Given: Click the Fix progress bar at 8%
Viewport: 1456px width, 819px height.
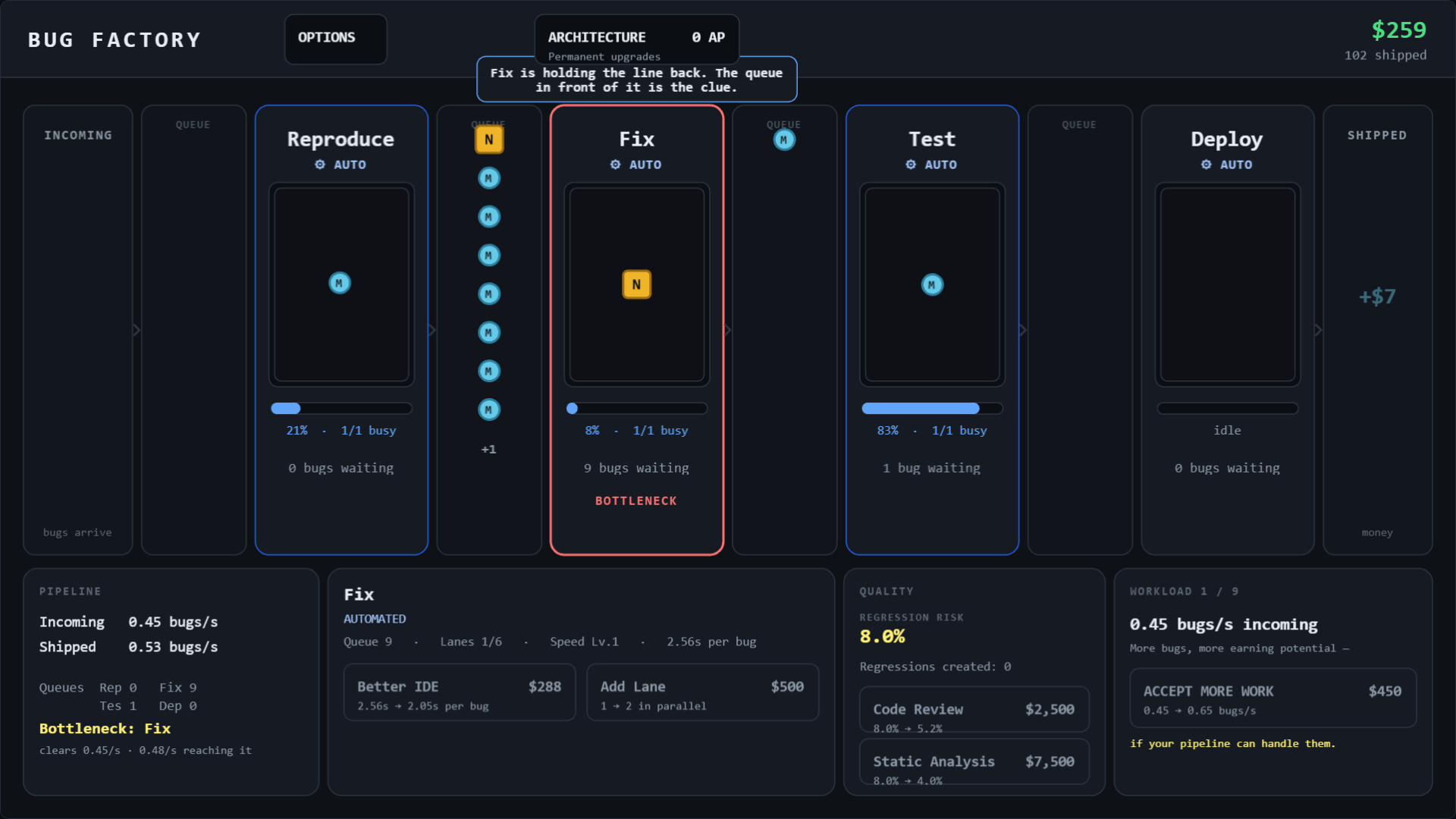Looking at the screenshot, I should (636, 408).
